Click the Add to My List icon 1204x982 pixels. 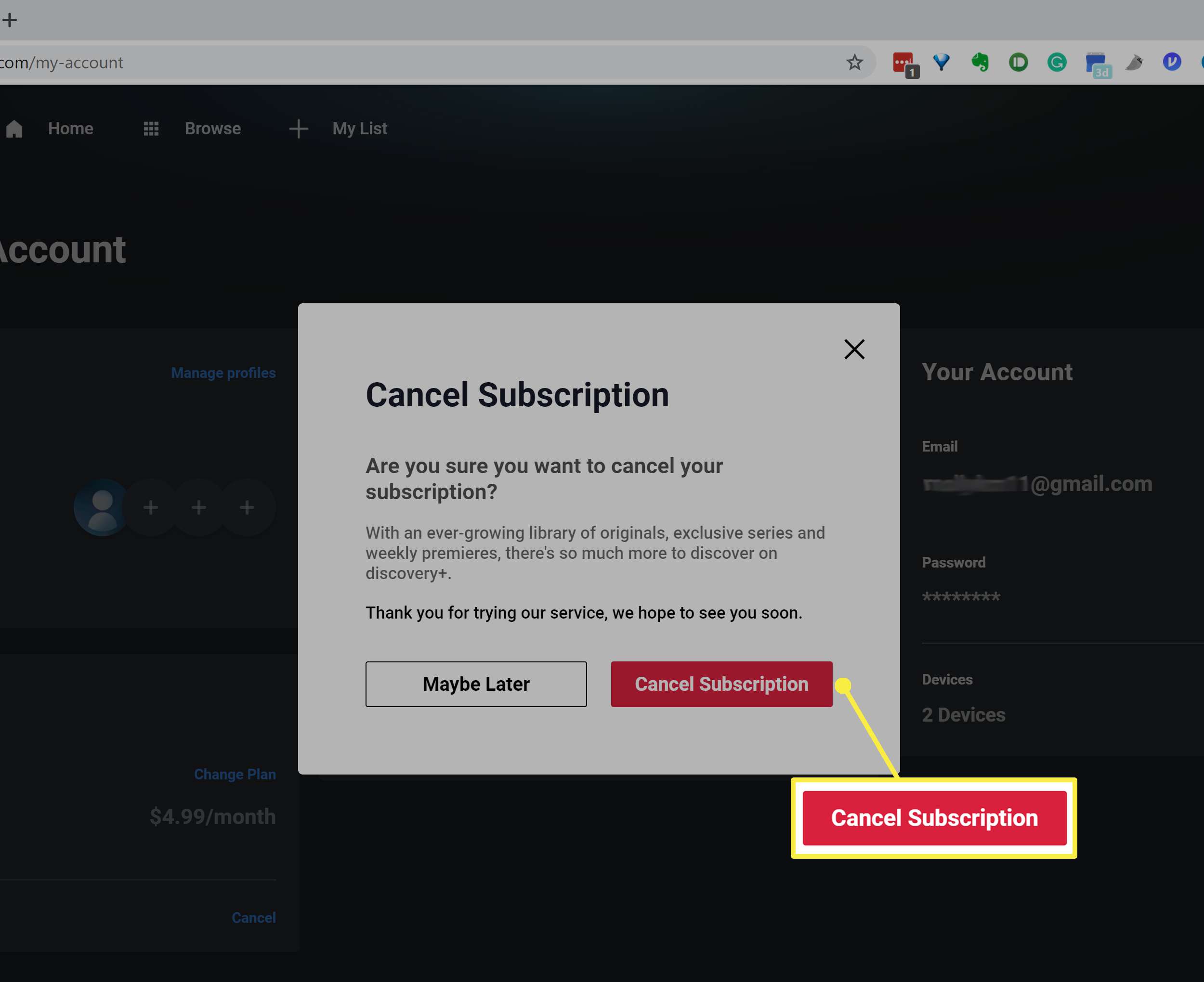click(x=298, y=128)
